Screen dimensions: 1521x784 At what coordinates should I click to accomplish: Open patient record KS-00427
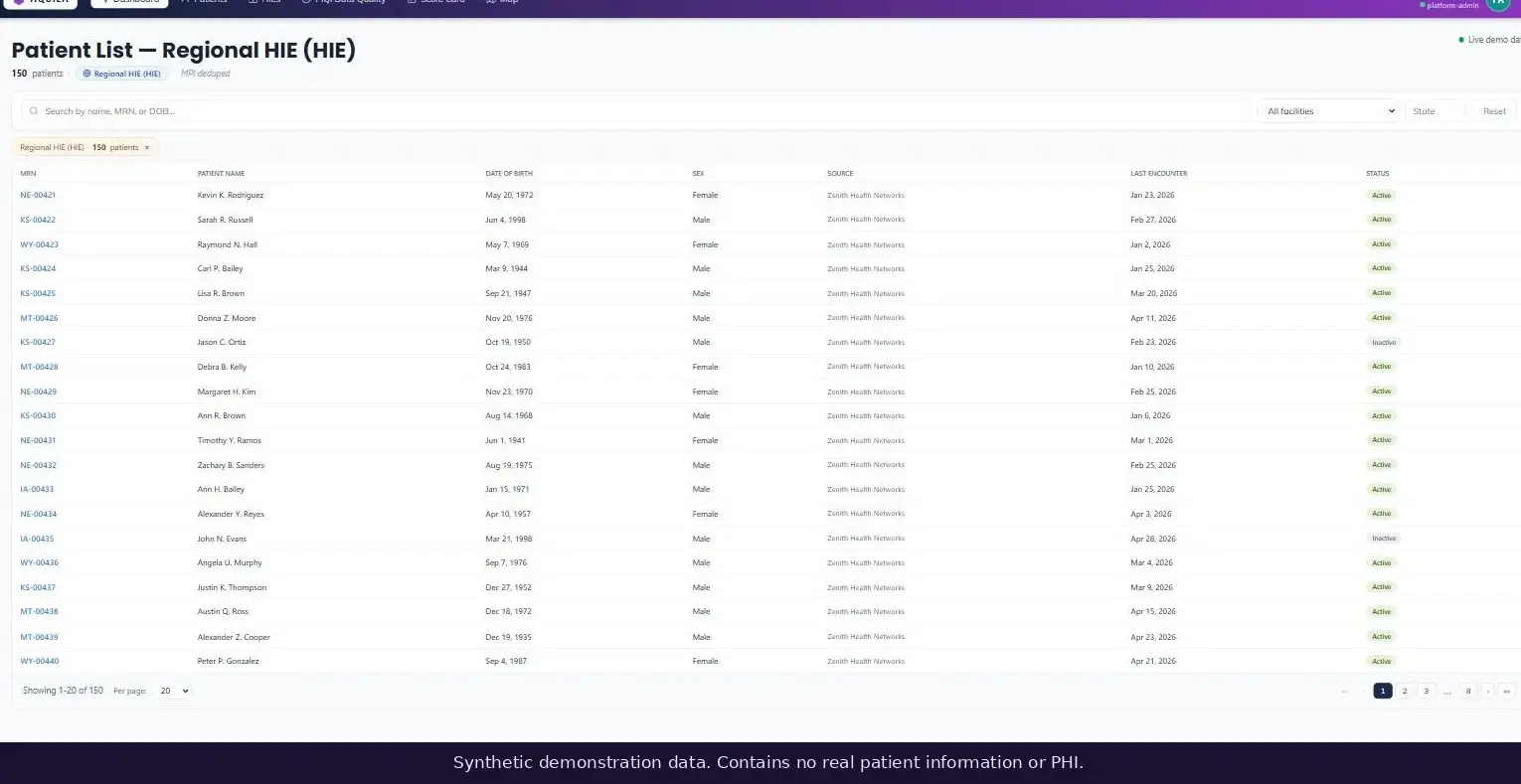[38, 343]
